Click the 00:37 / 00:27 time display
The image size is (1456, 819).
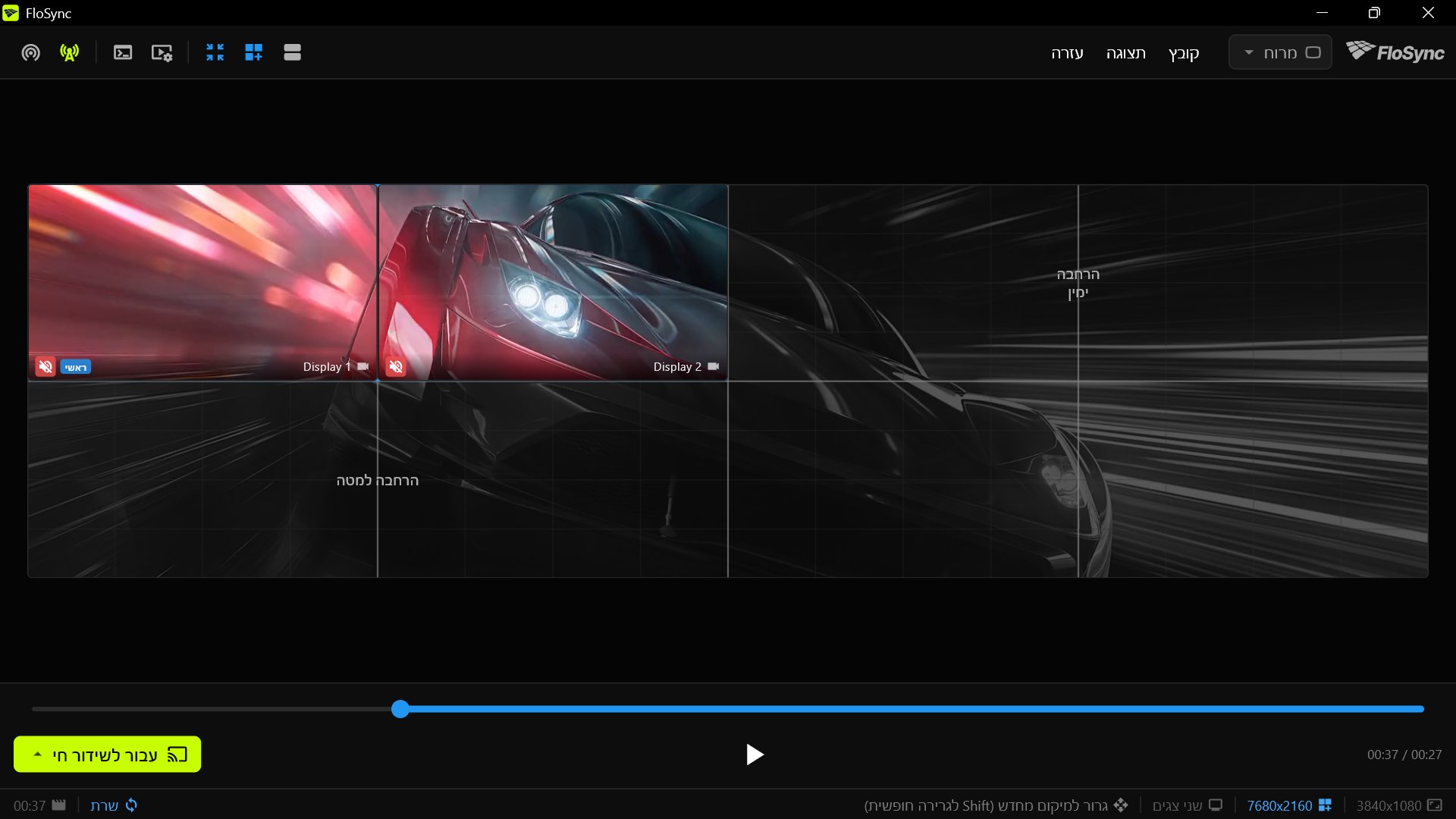[1404, 755]
